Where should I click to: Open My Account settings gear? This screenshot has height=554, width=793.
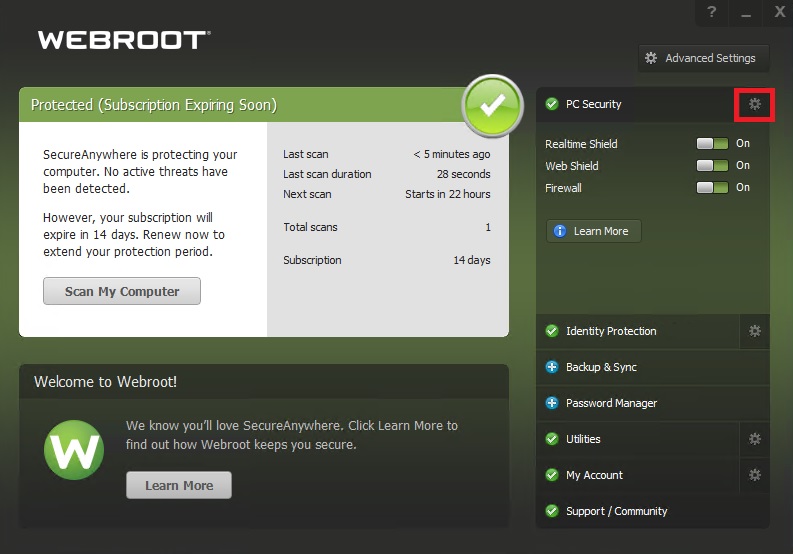click(755, 475)
